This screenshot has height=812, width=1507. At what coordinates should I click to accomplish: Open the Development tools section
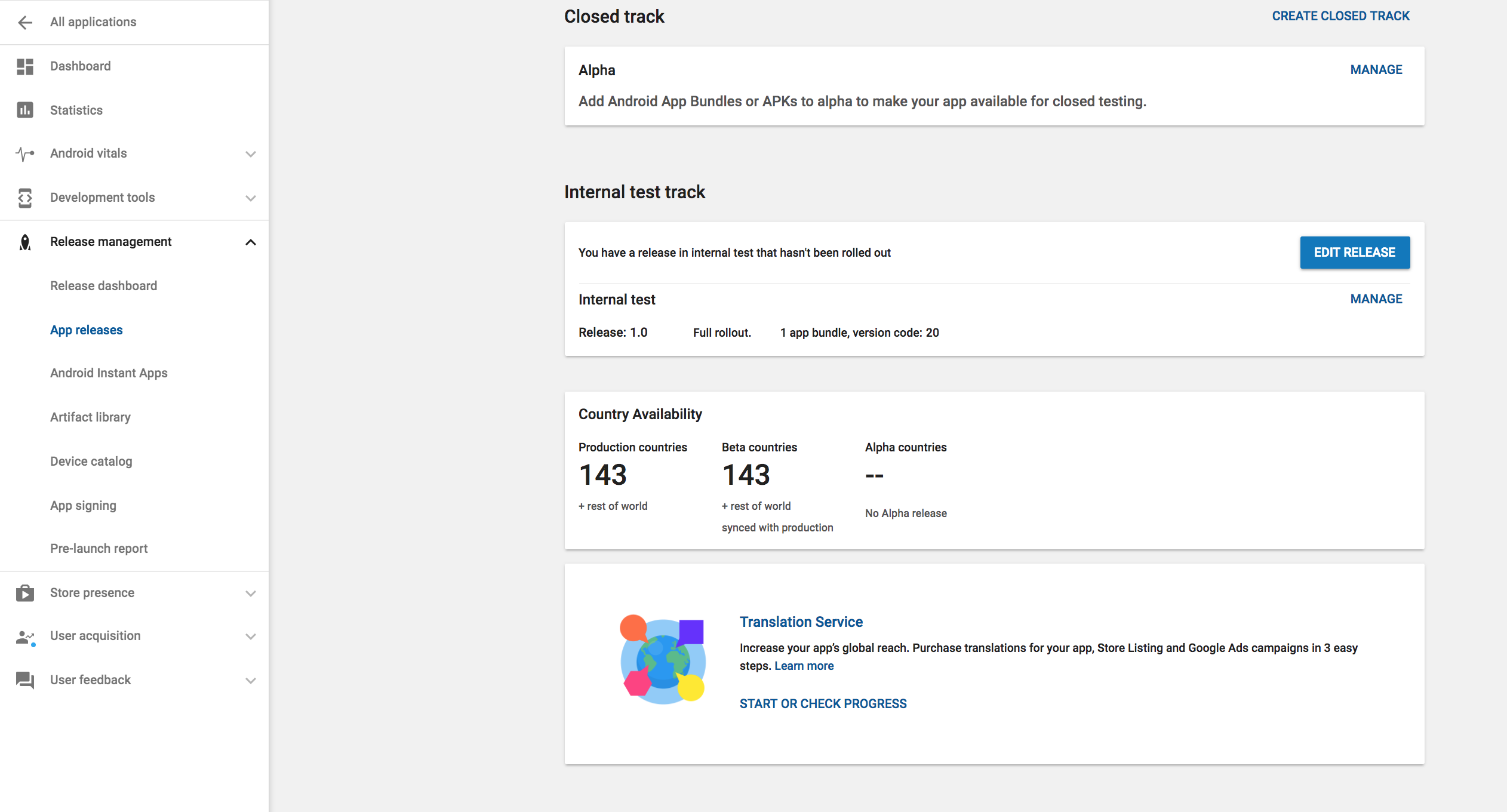102,198
